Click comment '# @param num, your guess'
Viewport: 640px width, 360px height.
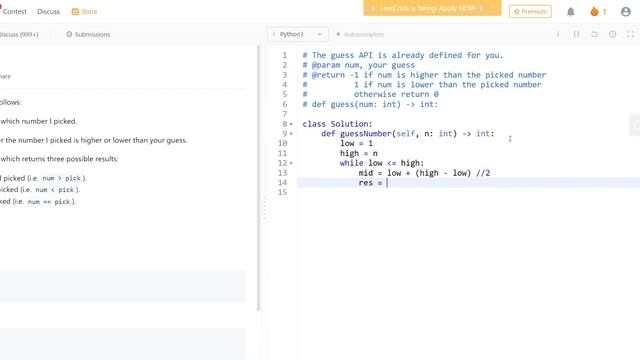pyautogui.click(x=358, y=65)
